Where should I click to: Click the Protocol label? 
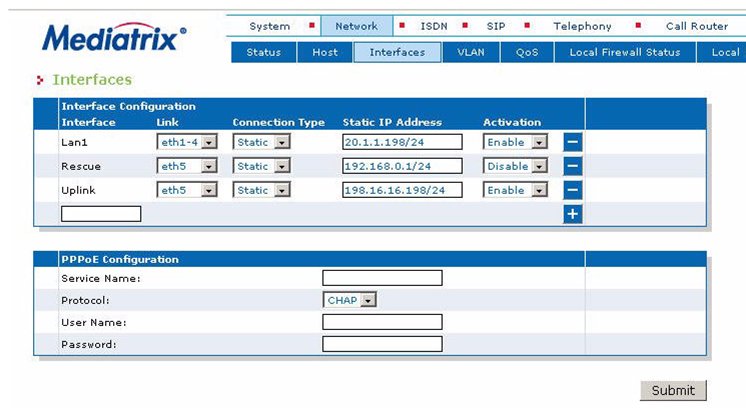tap(85, 301)
